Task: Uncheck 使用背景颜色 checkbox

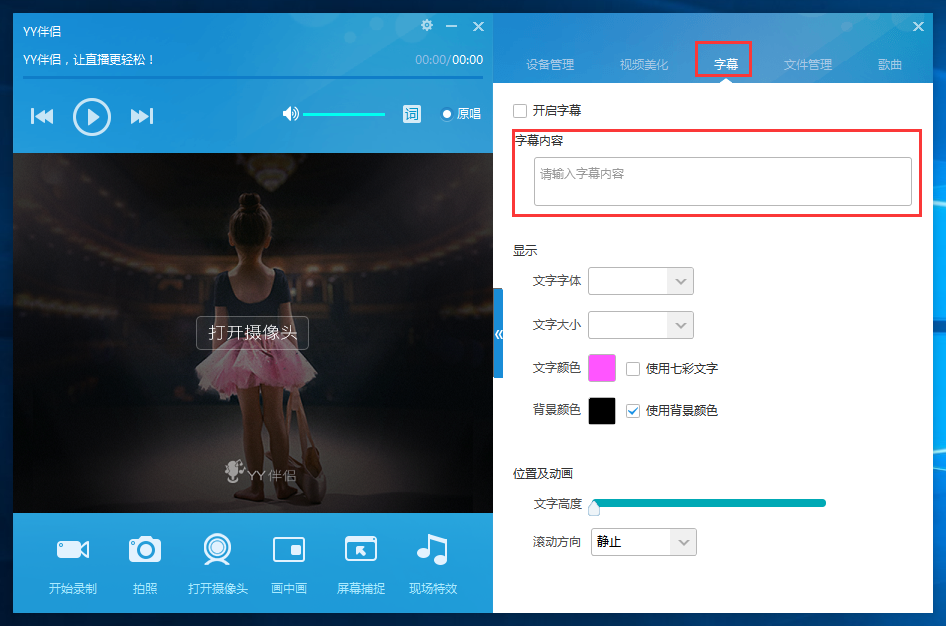Action: 633,411
